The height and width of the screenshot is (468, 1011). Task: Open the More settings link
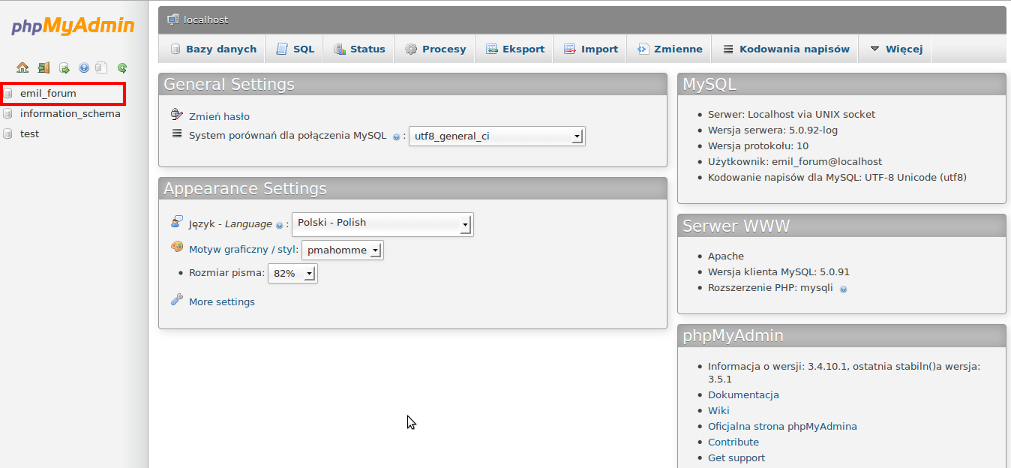pos(222,302)
